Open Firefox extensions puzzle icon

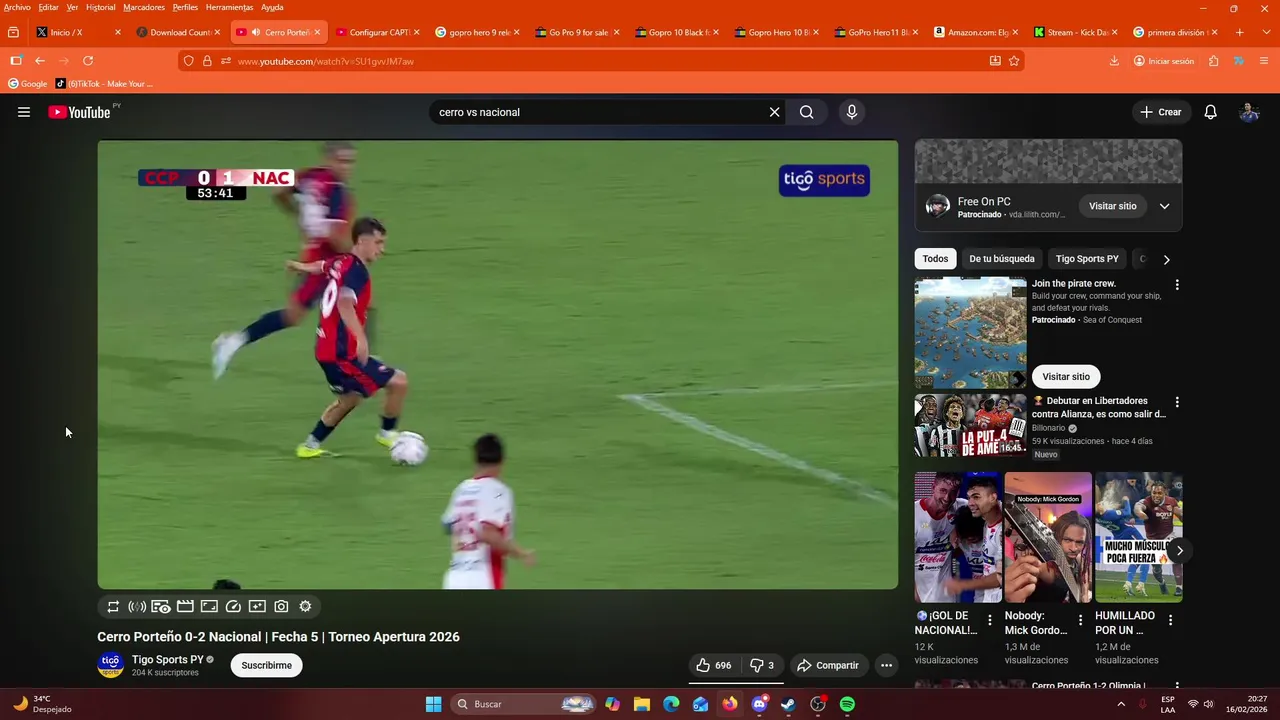[1213, 61]
